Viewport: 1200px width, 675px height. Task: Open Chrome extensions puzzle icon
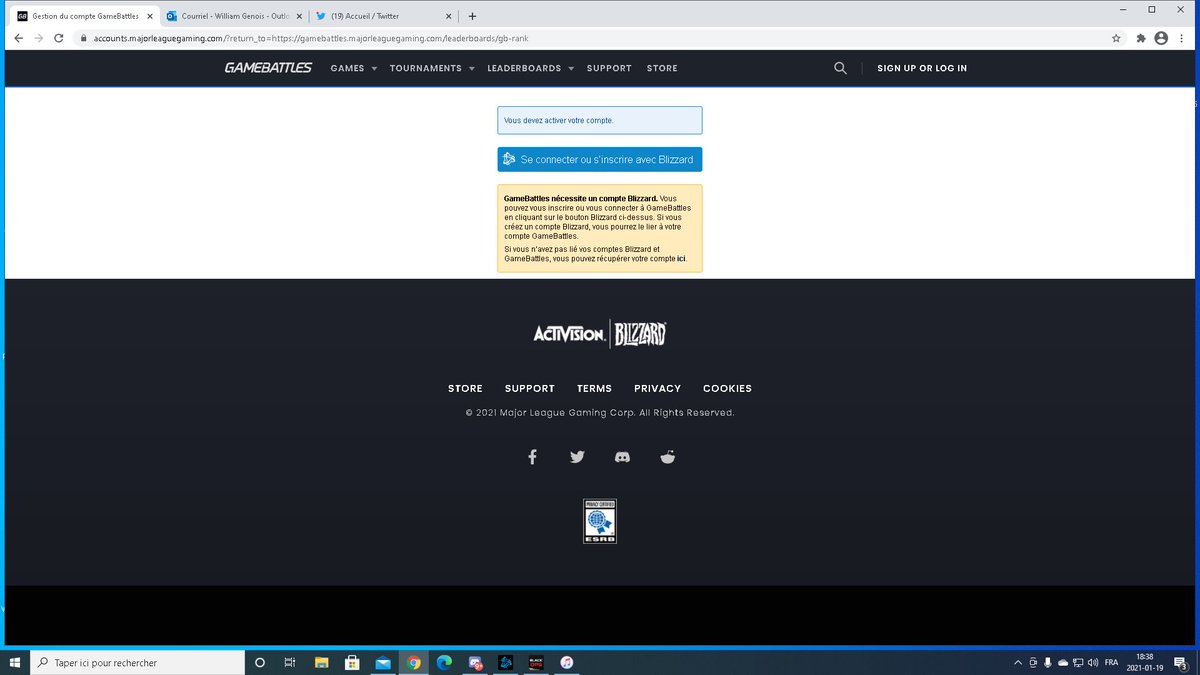[1141, 38]
